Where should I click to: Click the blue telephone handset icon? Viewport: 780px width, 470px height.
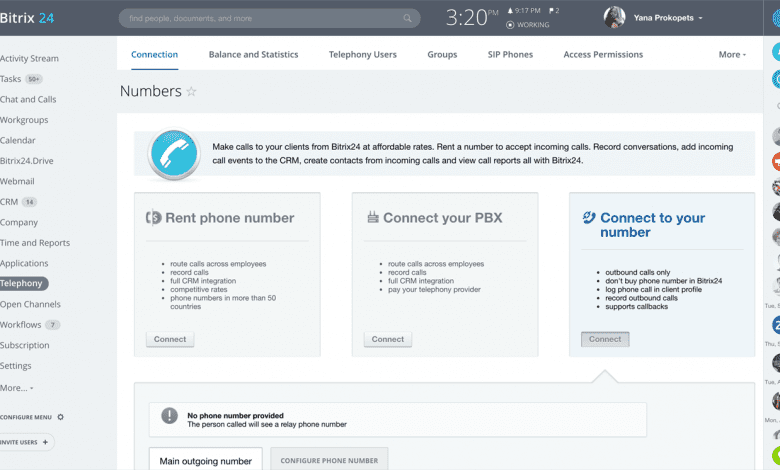(174, 154)
